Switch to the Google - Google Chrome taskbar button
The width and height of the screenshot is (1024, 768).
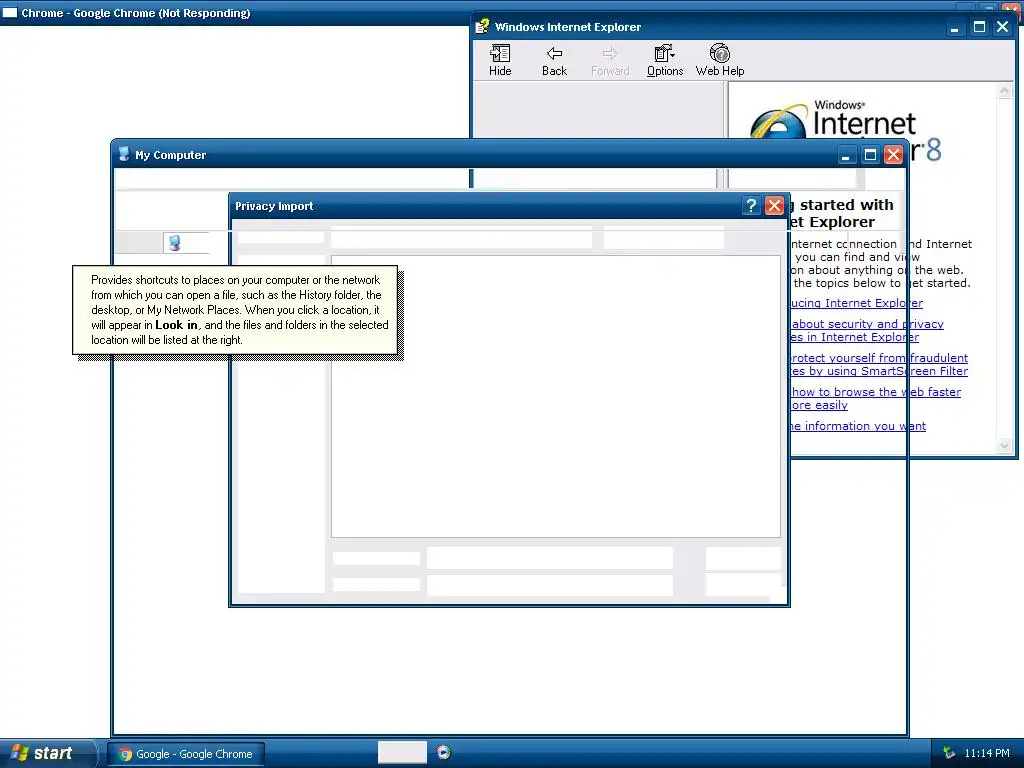[x=186, y=754]
